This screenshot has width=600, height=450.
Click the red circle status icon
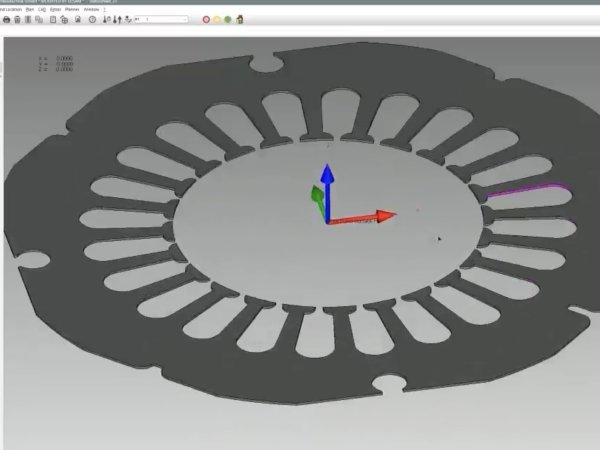206,19
